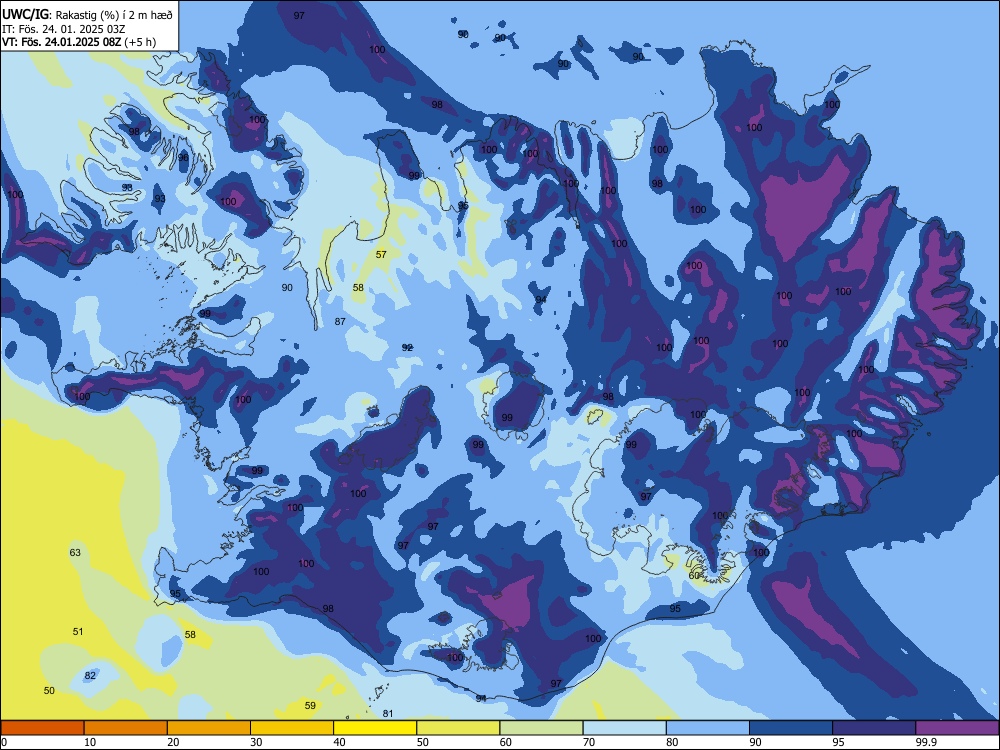Click the pale yellow 50–60 legend swatch

(x=458, y=728)
